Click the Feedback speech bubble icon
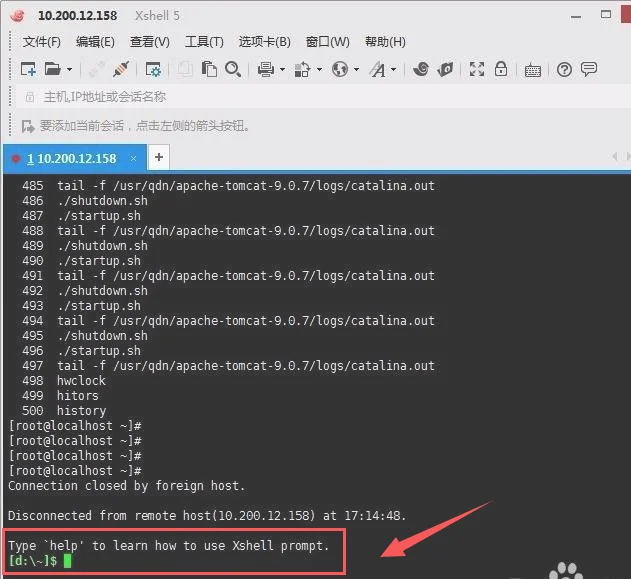Image resolution: width=631 pixels, height=579 pixels. click(x=589, y=69)
